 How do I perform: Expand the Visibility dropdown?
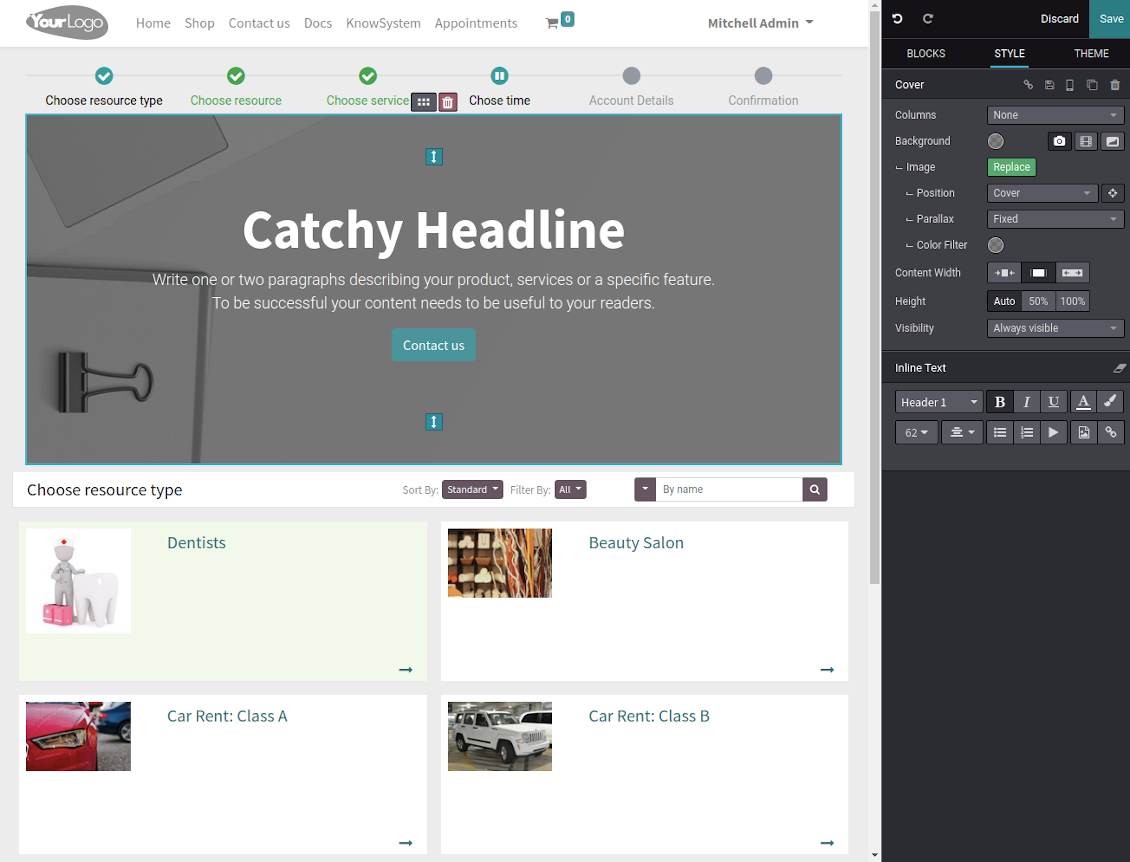pyautogui.click(x=1056, y=328)
